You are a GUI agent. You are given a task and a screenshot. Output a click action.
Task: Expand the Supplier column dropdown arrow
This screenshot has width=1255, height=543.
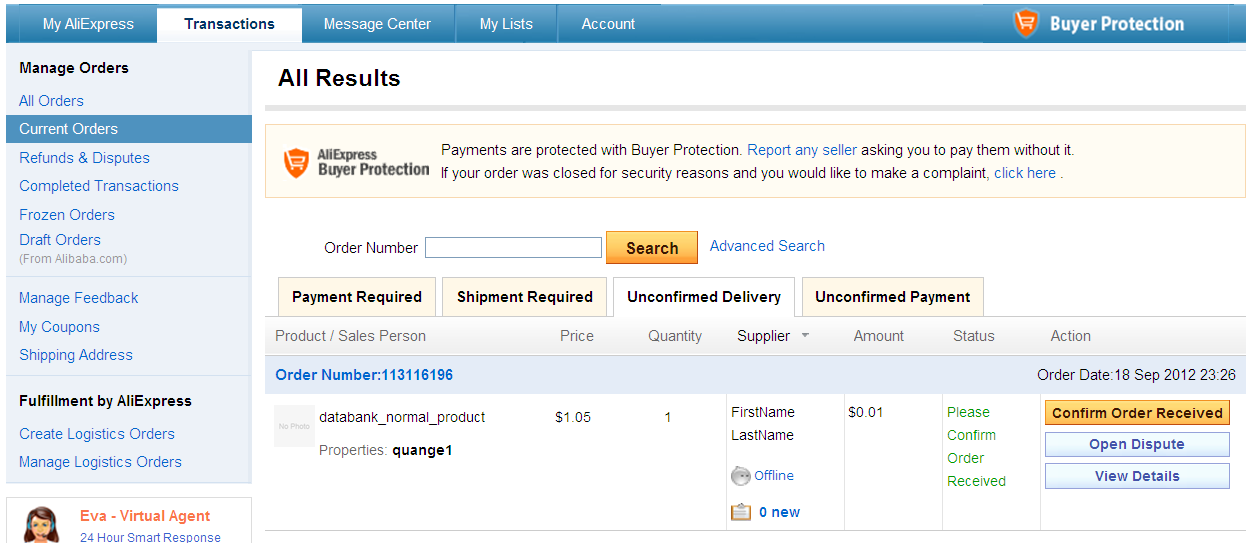click(805, 336)
